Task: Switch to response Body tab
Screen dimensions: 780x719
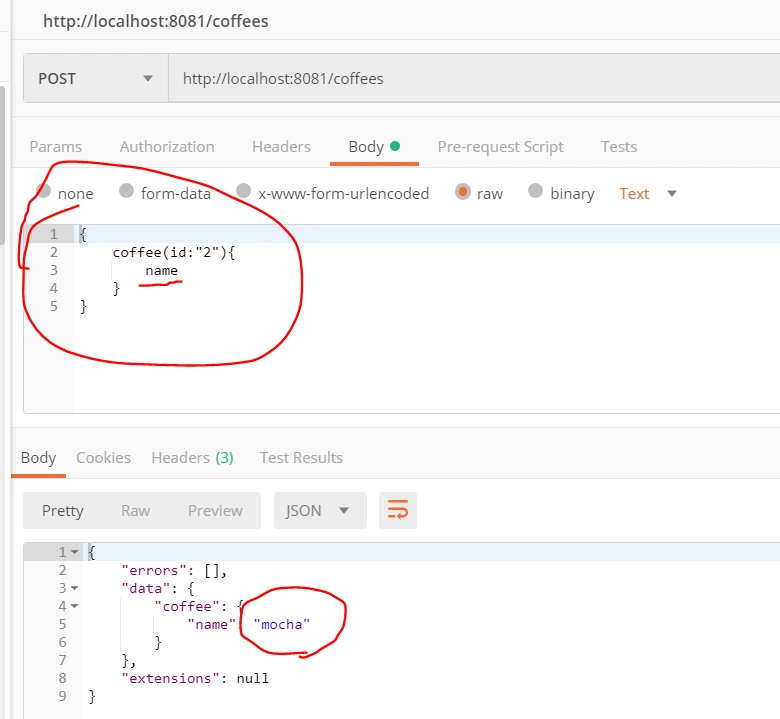Action: [x=38, y=458]
